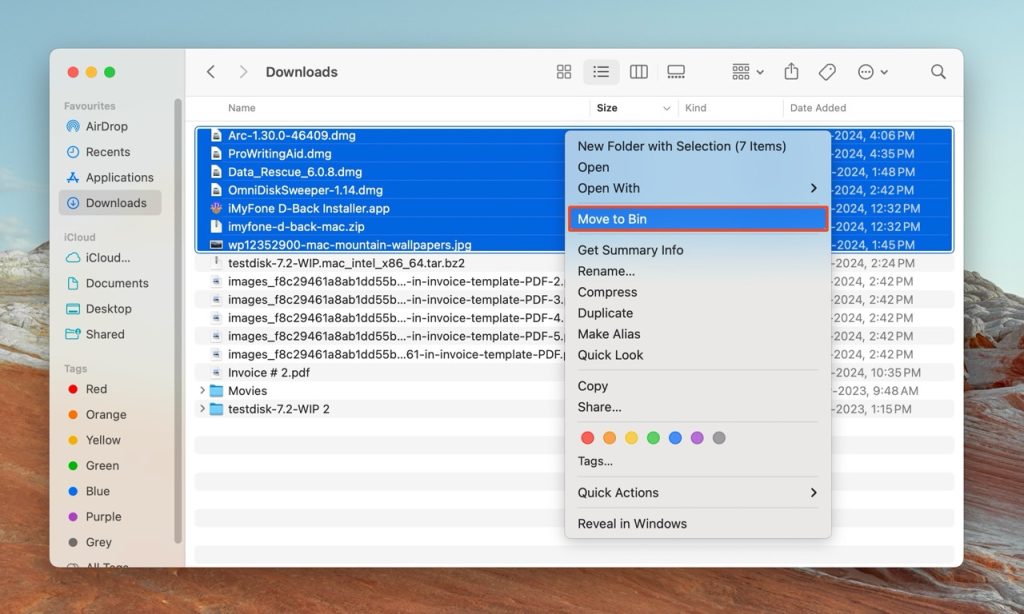Viewport: 1024px width, 614px height.
Task: Open the Share icon in the toolbar
Action: [790, 71]
